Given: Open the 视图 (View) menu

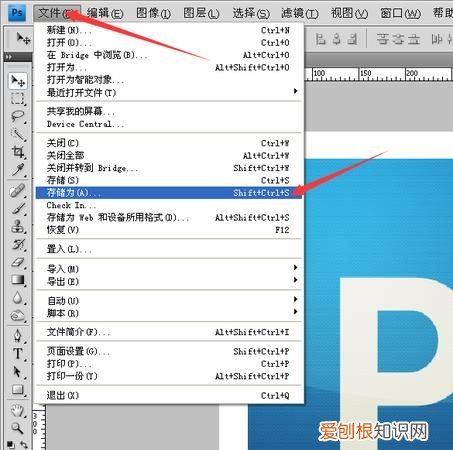Looking at the screenshot, I should tap(349, 13).
